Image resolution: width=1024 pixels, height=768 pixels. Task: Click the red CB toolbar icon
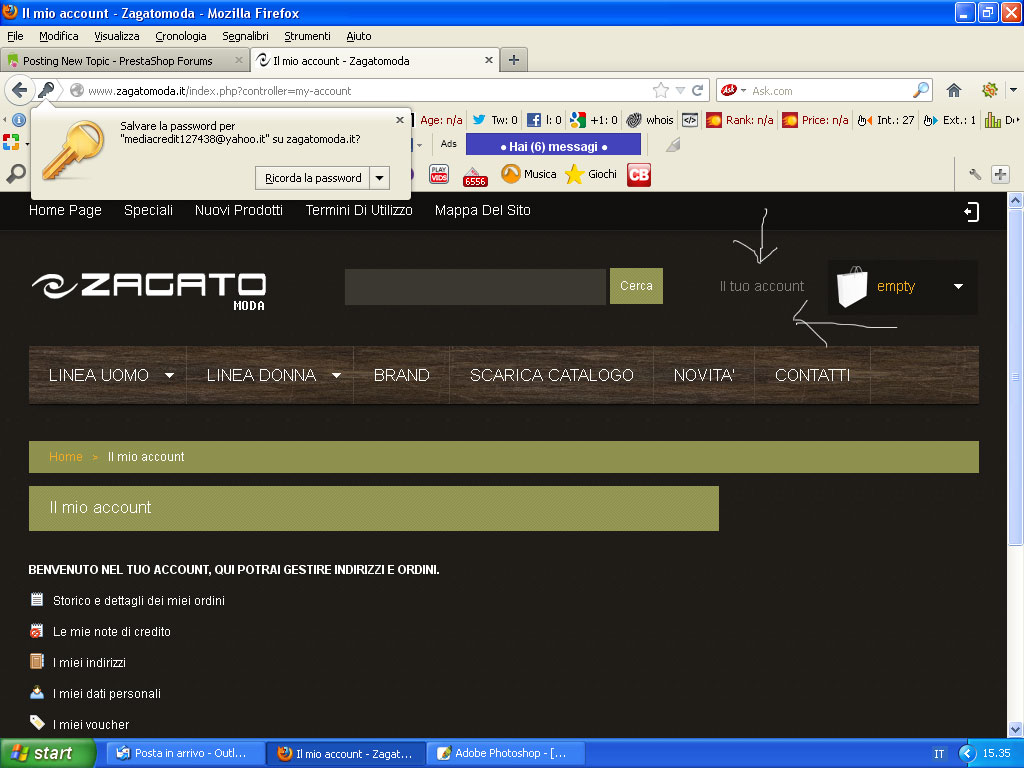click(639, 174)
